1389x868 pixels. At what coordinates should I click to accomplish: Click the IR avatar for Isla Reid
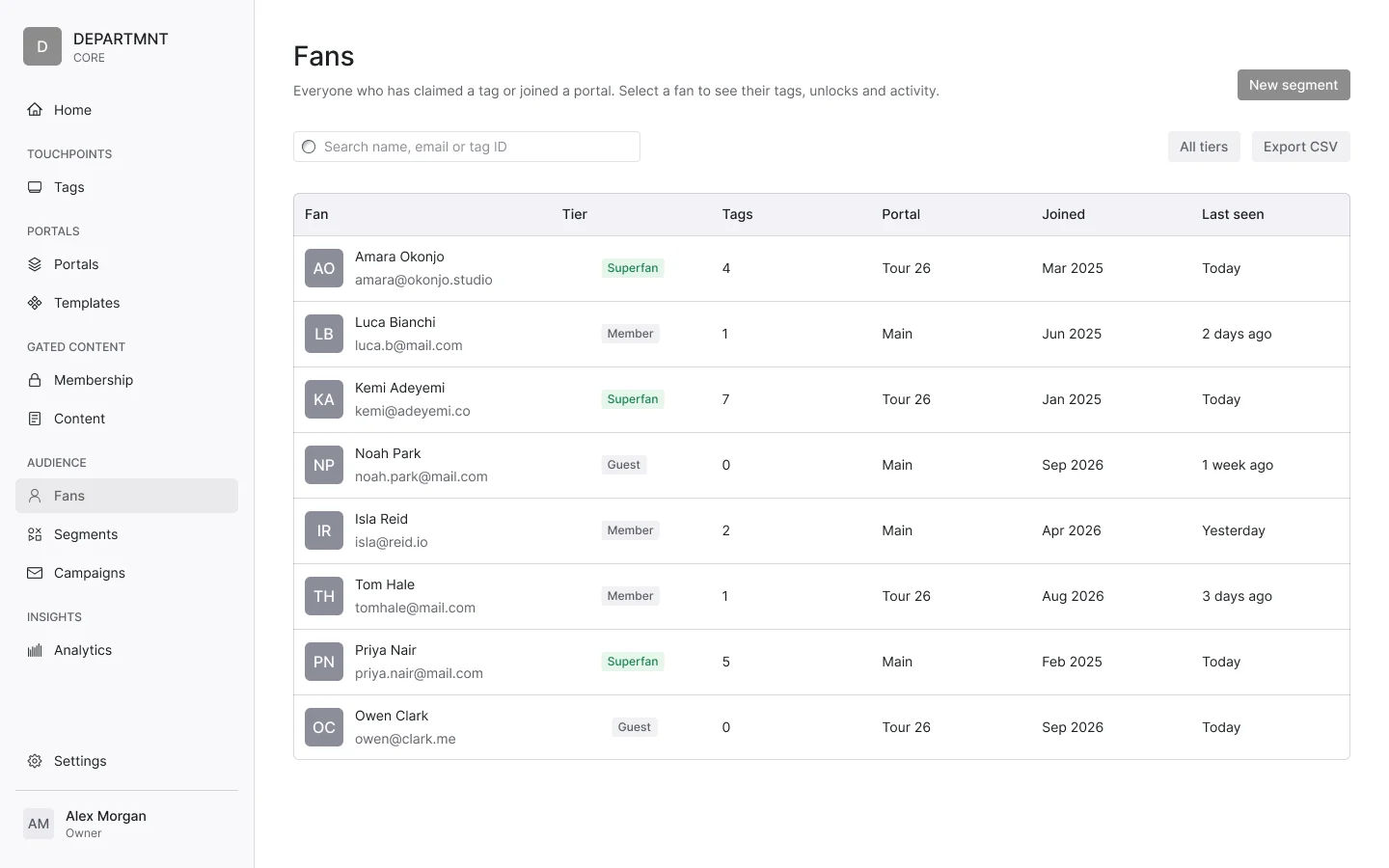click(x=324, y=530)
